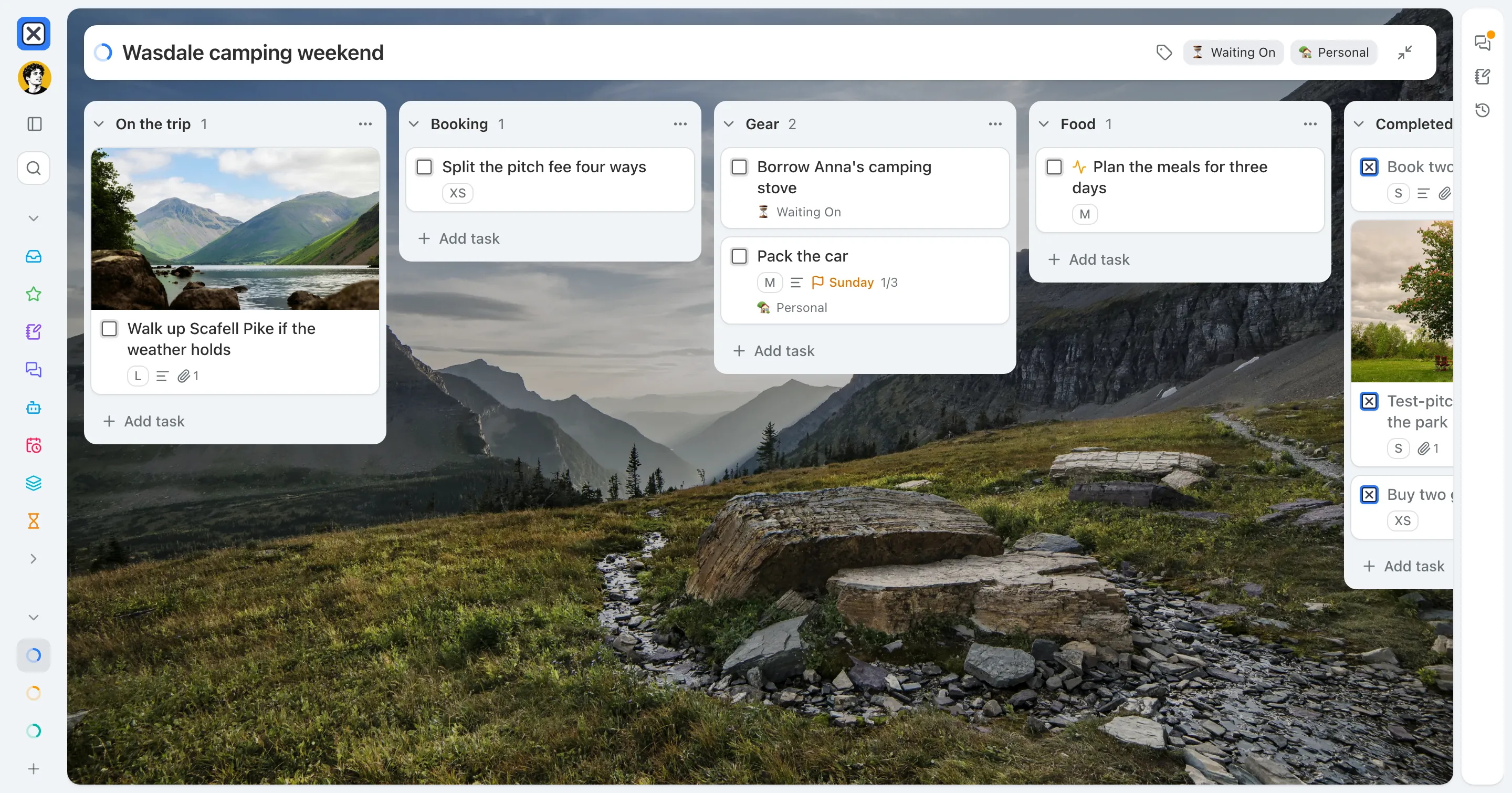Open the Booking column options menu
Image resolution: width=1512 pixels, height=793 pixels.
pos(680,124)
